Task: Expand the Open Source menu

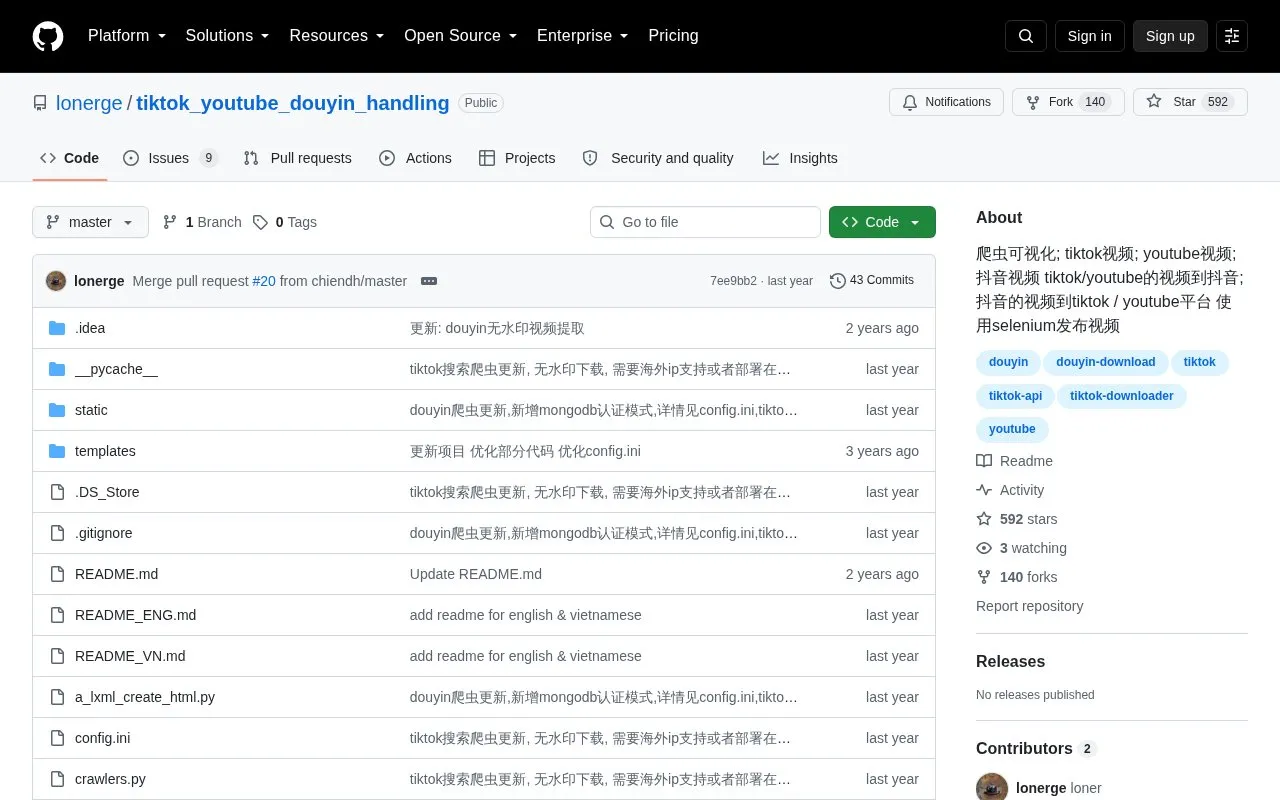Action: [461, 36]
